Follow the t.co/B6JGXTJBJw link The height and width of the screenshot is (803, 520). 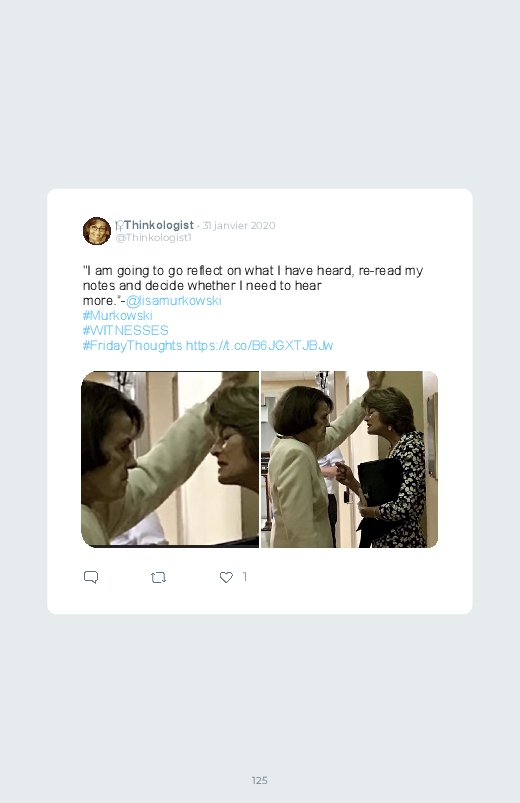(x=259, y=345)
